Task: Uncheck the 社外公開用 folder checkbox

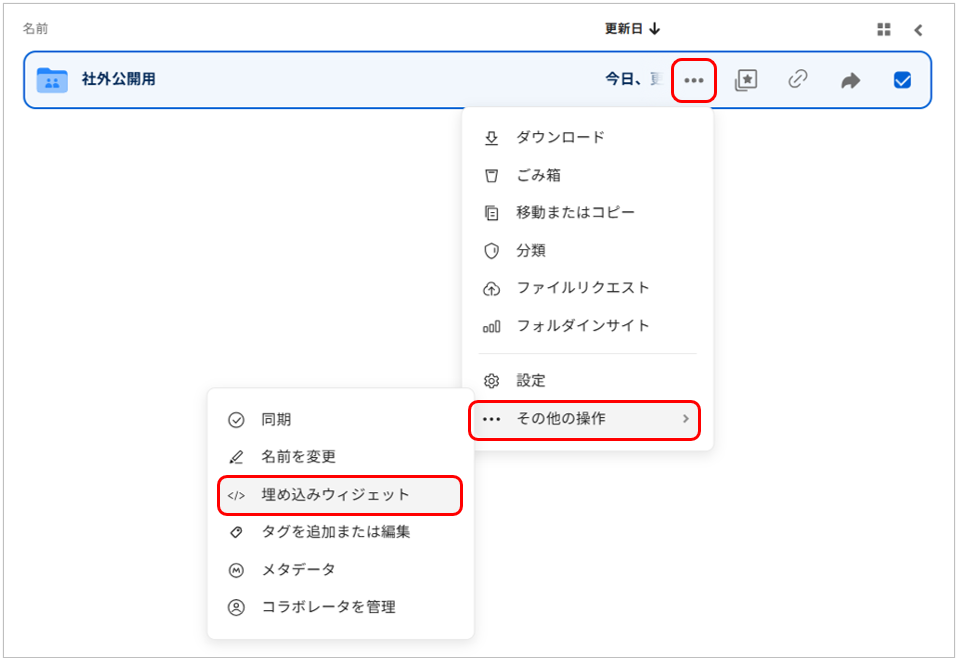Action: [x=902, y=80]
